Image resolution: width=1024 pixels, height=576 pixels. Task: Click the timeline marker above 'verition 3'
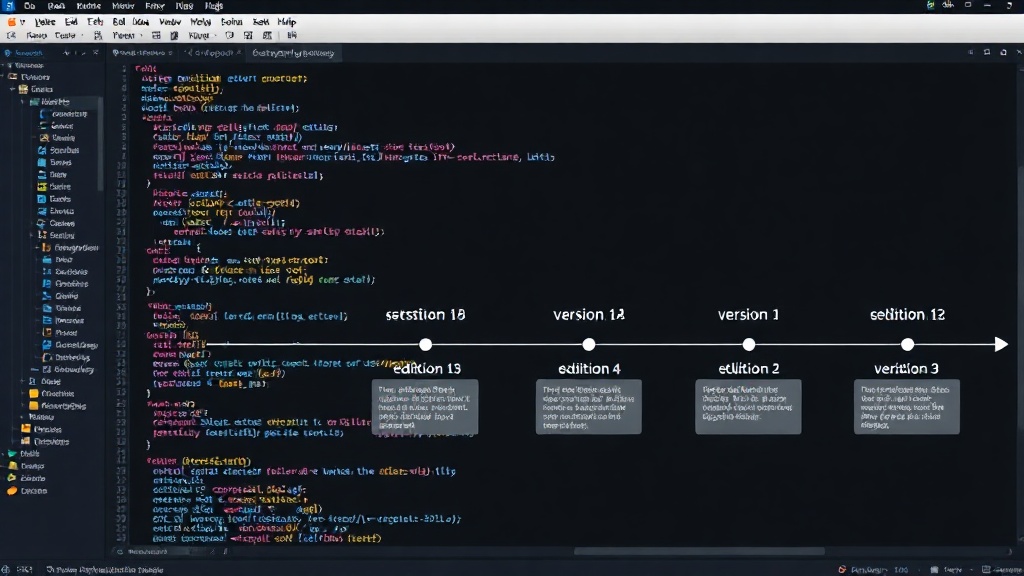click(x=907, y=344)
